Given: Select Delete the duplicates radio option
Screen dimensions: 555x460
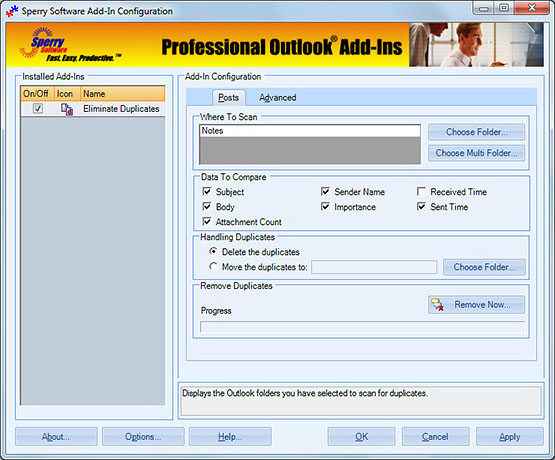Looking at the screenshot, I should click(213, 251).
